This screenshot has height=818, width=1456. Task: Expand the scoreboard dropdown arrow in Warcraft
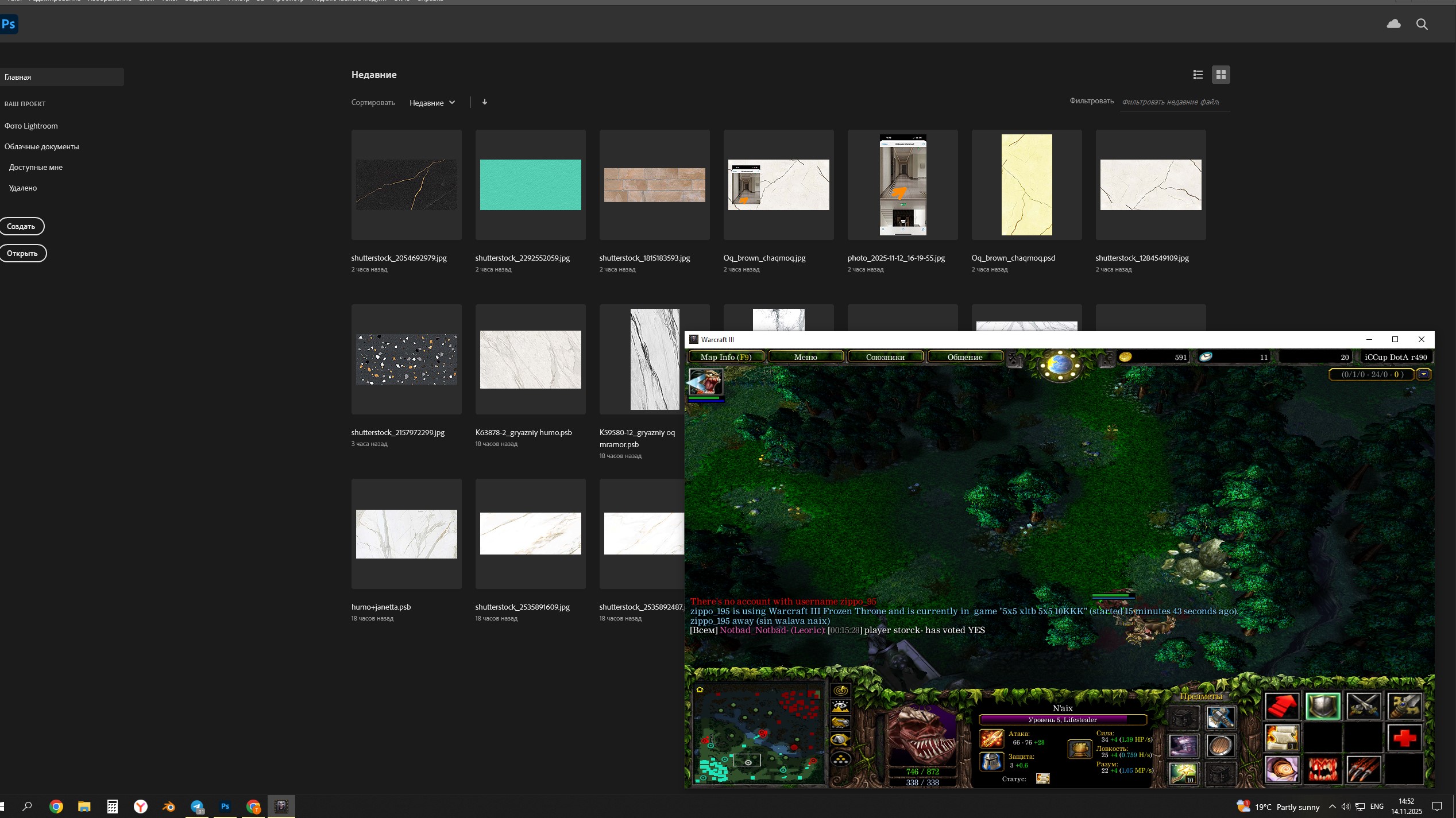[x=1423, y=374]
